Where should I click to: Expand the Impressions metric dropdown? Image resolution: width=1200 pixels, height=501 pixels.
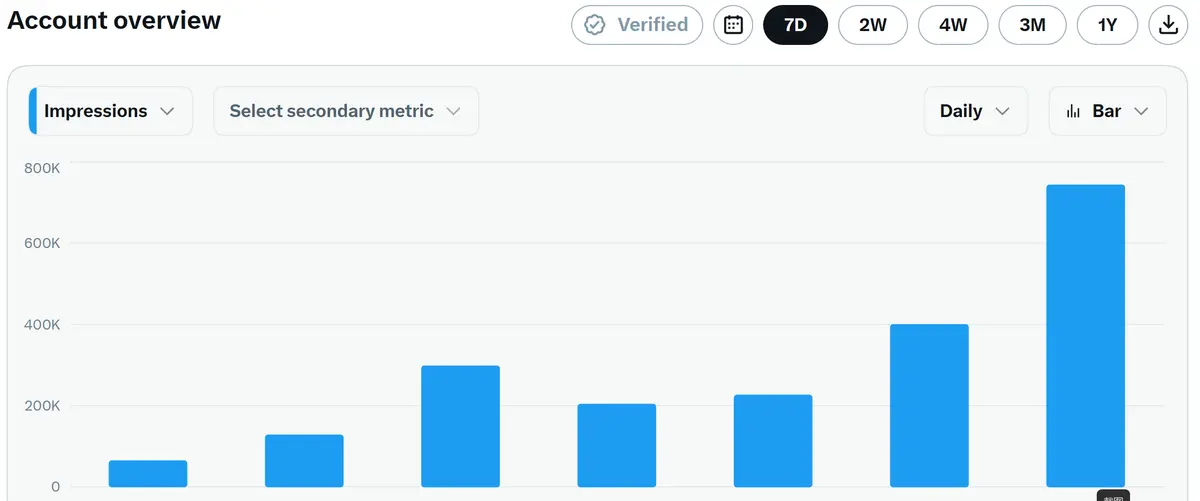111,111
